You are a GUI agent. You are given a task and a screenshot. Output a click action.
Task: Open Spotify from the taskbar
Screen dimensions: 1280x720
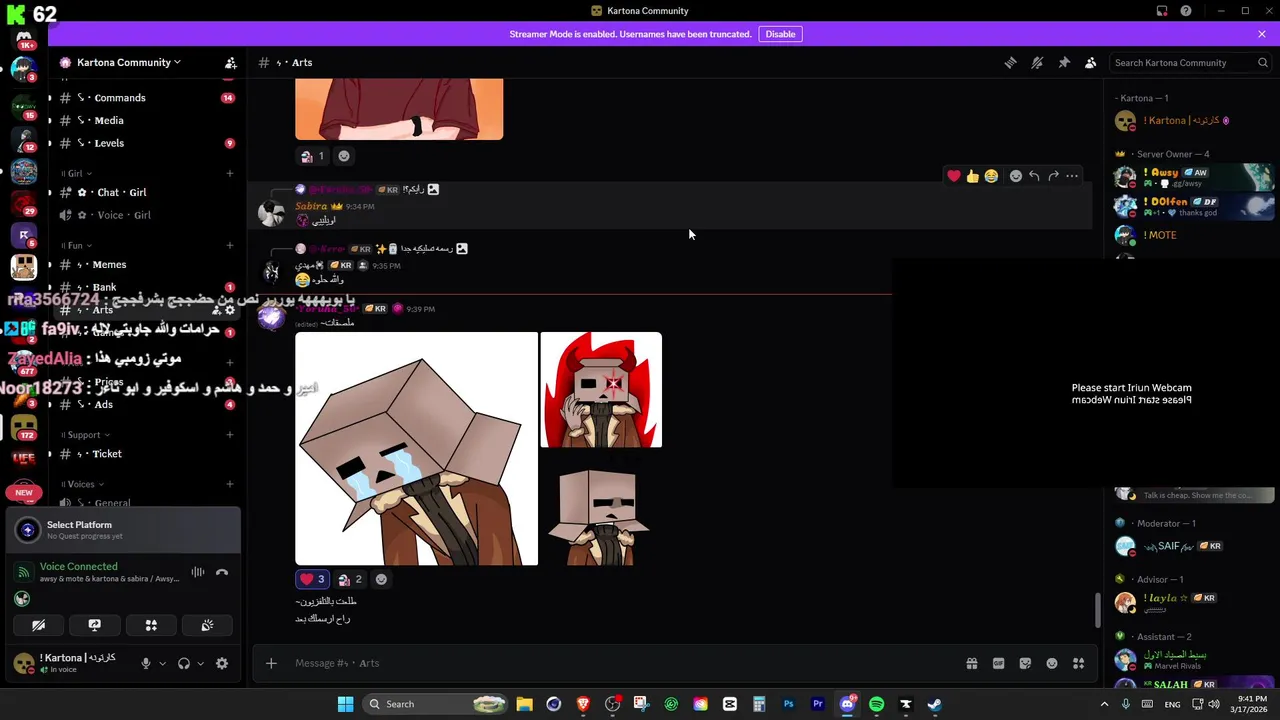click(x=876, y=704)
